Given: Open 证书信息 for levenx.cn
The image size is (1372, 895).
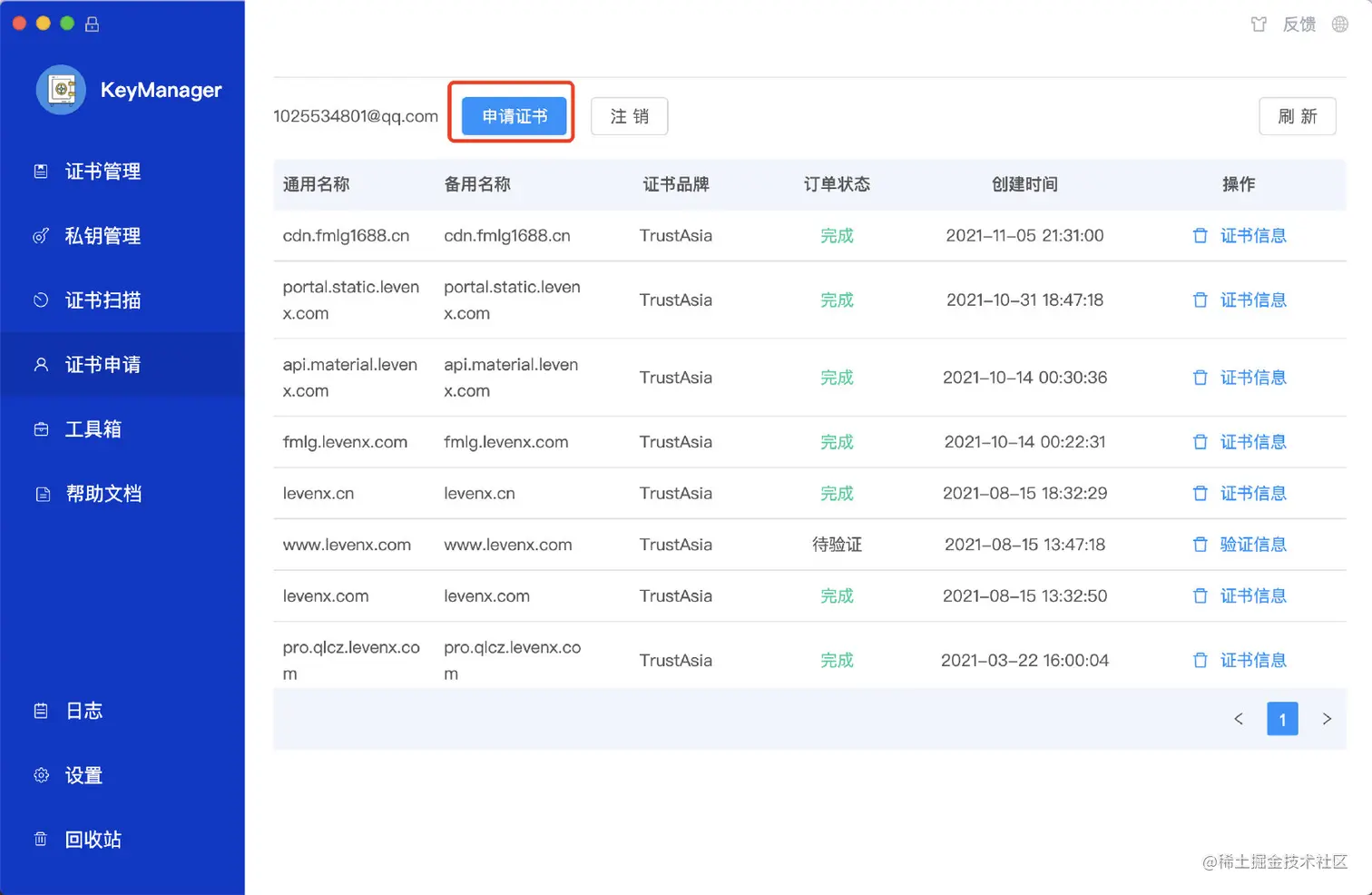Looking at the screenshot, I should tap(1253, 494).
